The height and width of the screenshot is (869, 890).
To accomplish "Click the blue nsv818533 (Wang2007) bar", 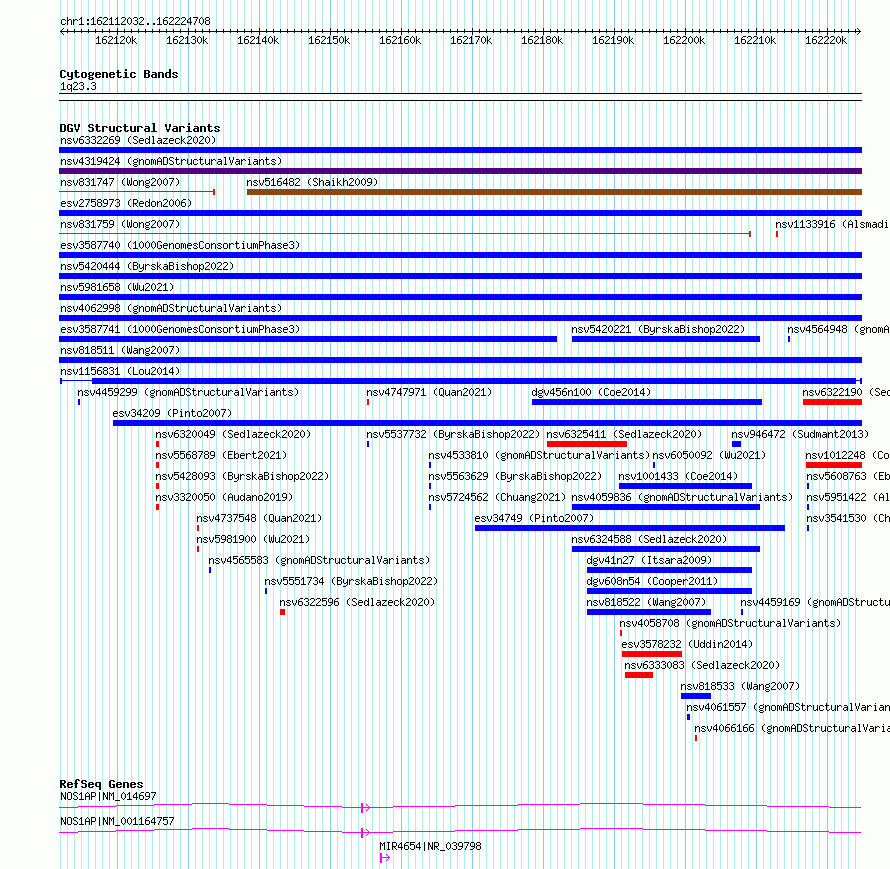I will pos(696,696).
